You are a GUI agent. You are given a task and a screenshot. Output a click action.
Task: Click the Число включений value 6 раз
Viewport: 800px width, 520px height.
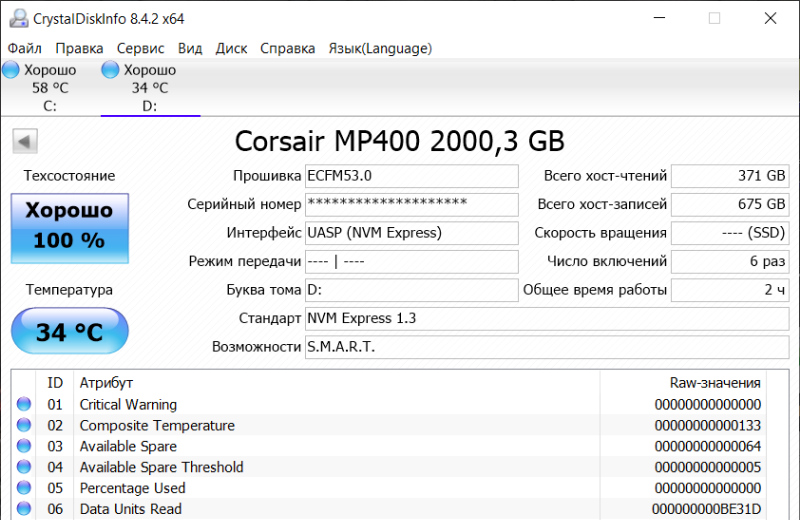[730, 261]
